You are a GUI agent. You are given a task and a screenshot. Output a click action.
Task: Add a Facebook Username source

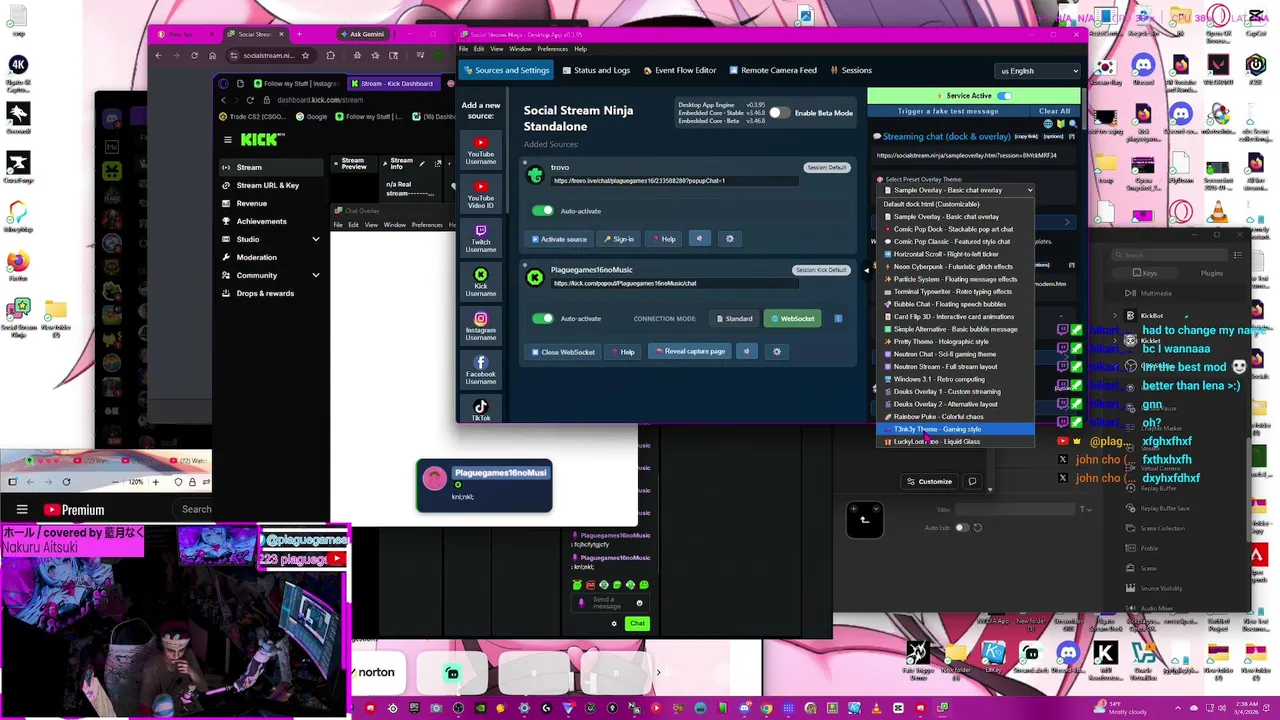480,370
